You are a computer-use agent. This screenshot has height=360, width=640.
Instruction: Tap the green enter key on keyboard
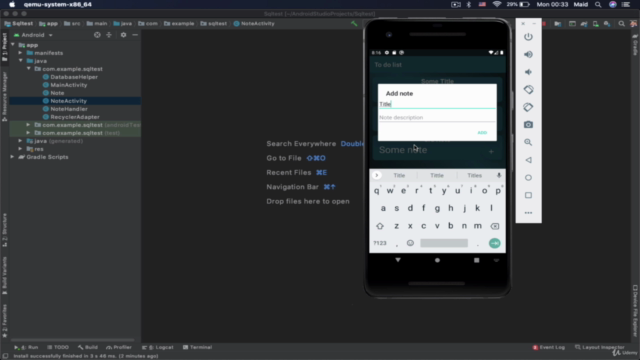[x=495, y=243]
